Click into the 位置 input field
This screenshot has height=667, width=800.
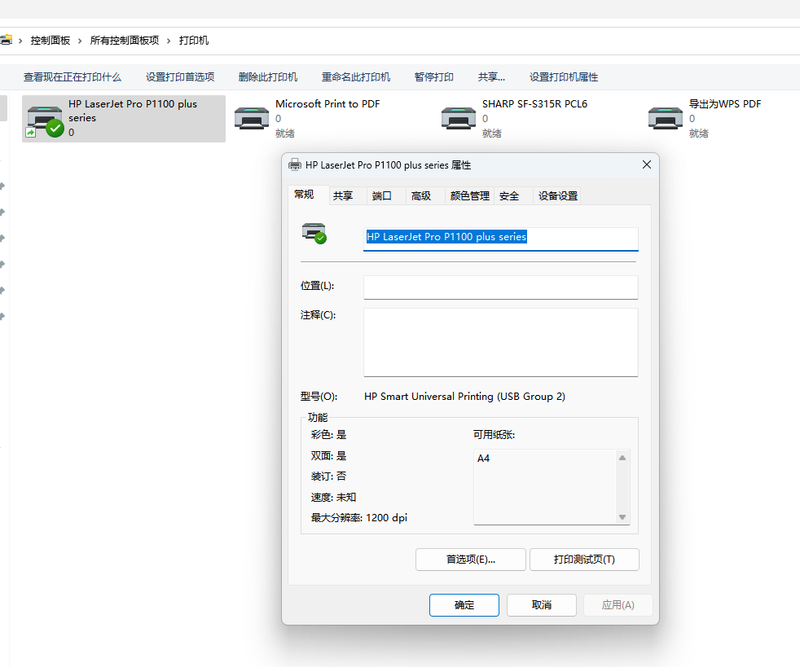[500, 287]
